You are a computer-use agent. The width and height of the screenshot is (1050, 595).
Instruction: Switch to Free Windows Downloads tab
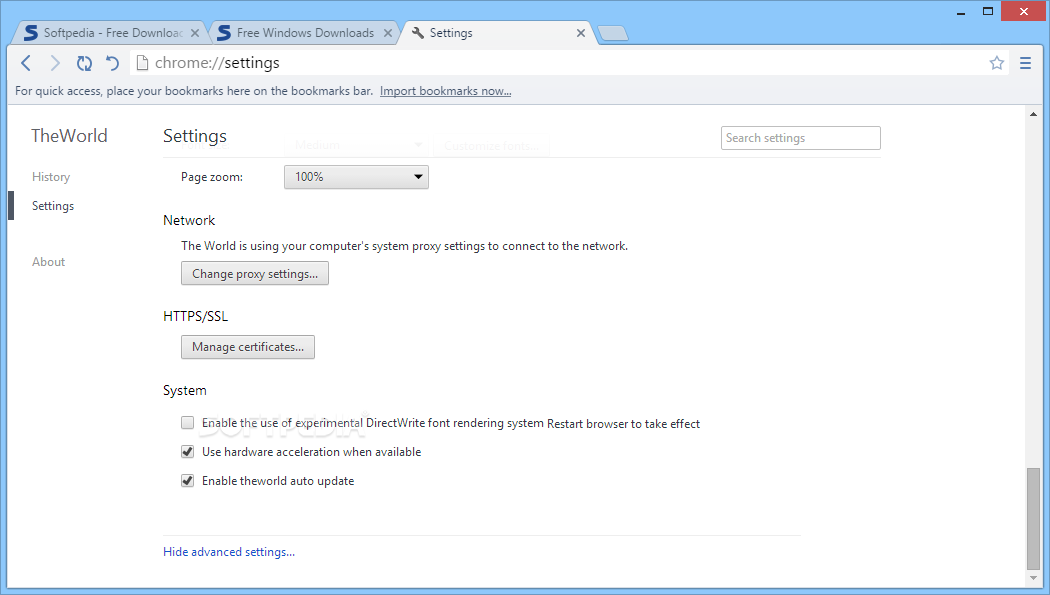point(305,33)
